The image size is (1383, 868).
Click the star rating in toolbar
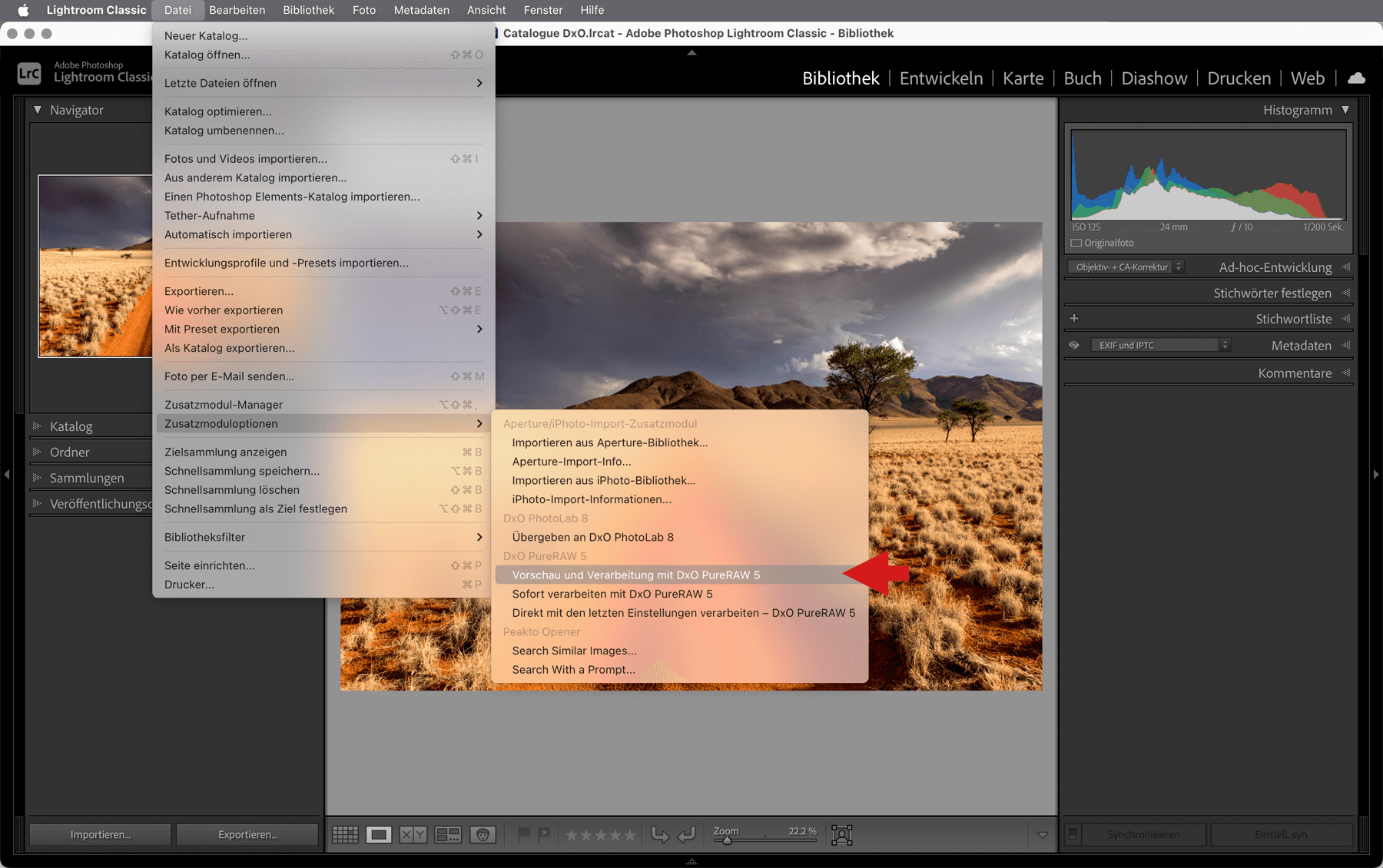point(601,835)
